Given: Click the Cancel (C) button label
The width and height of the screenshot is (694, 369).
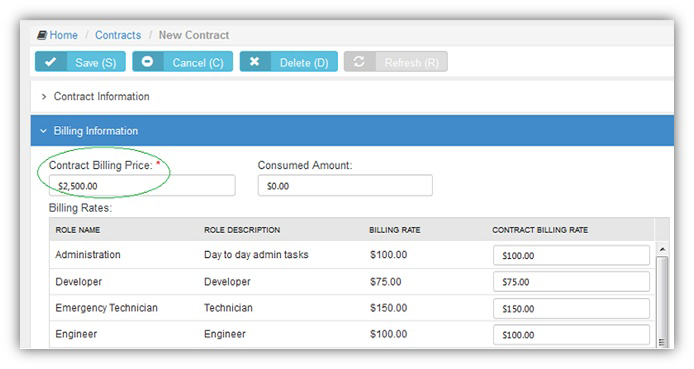Looking at the screenshot, I should [x=198, y=62].
